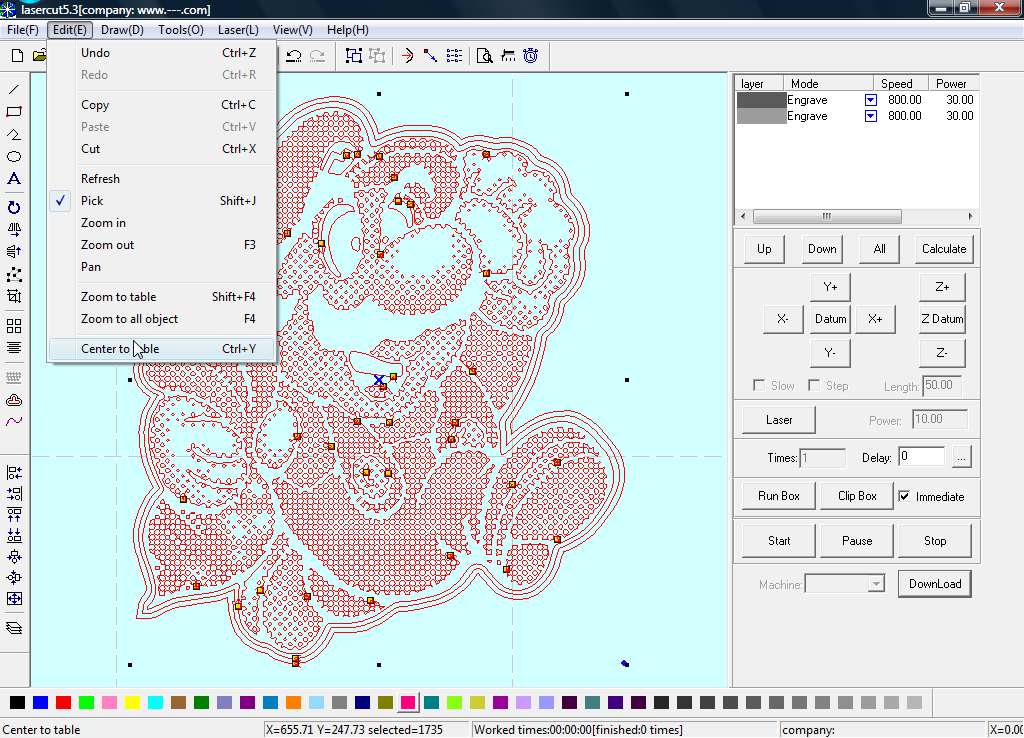Open the Tools(O) menu
This screenshot has width=1024, height=738.
[x=181, y=30]
